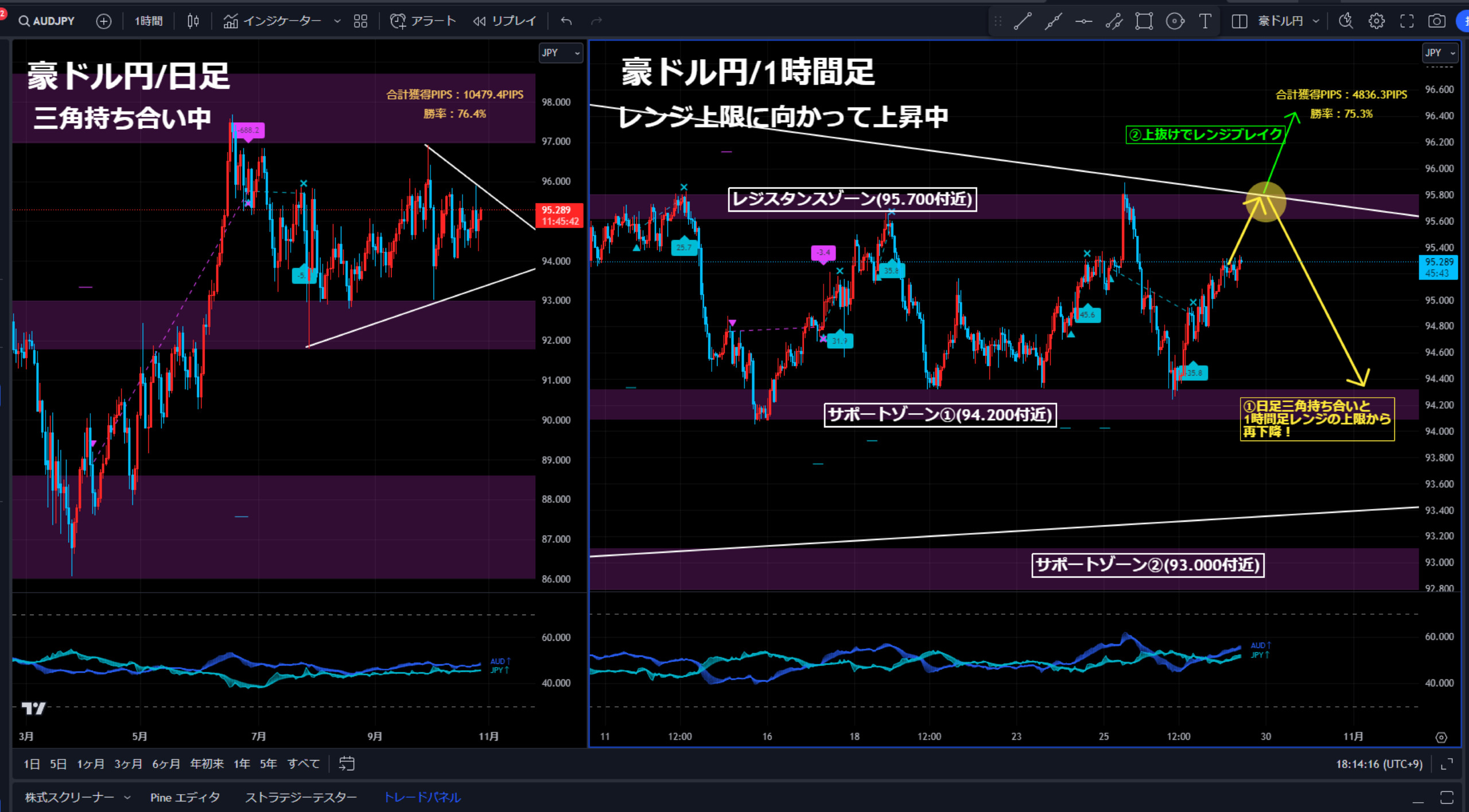Switch to ストラテジーテスター tab
Viewport: 1469px width, 812px height.
pos(301,797)
